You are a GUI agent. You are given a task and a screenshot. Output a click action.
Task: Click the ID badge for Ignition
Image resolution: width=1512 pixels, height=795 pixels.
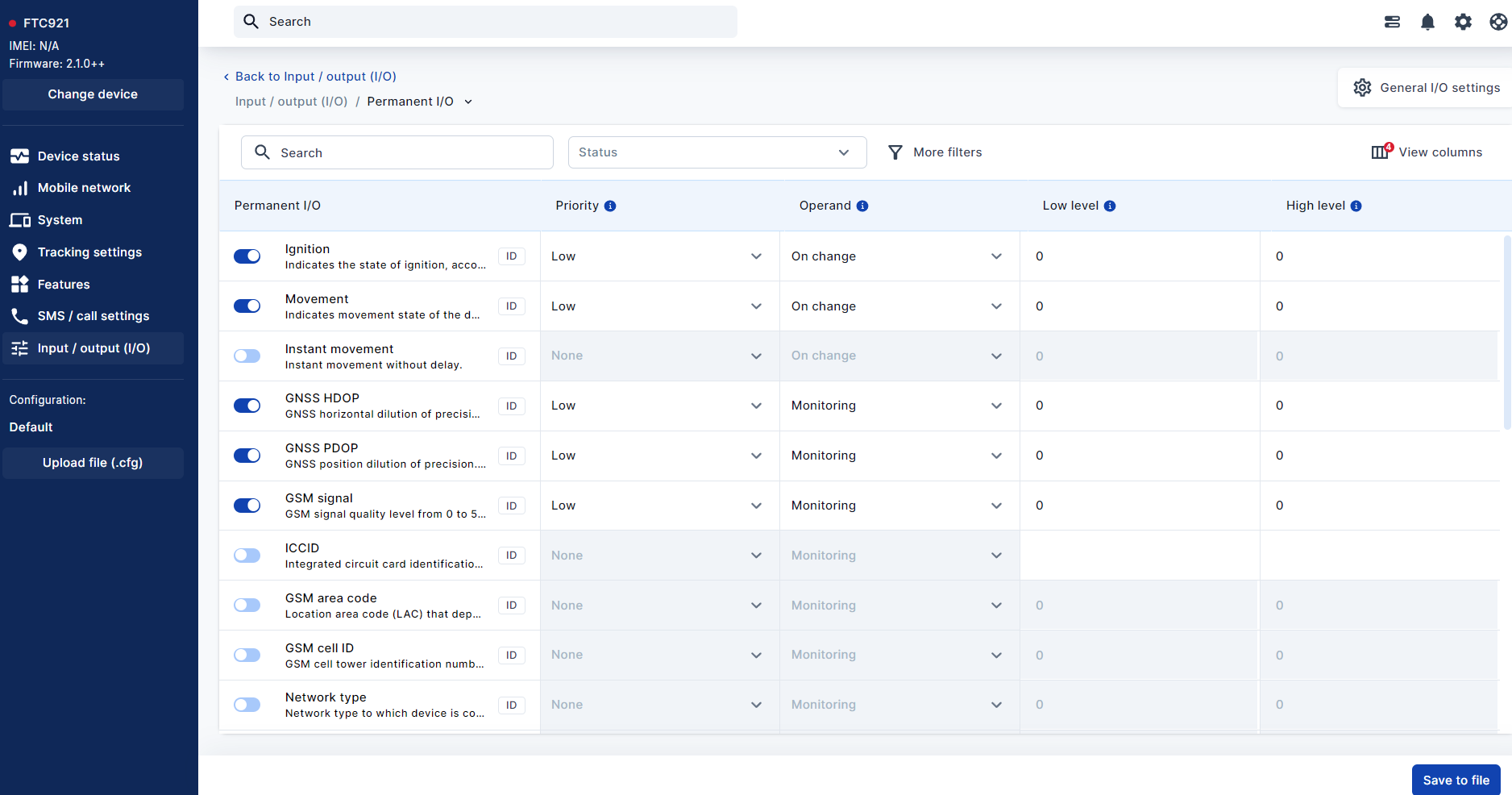(x=511, y=256)
